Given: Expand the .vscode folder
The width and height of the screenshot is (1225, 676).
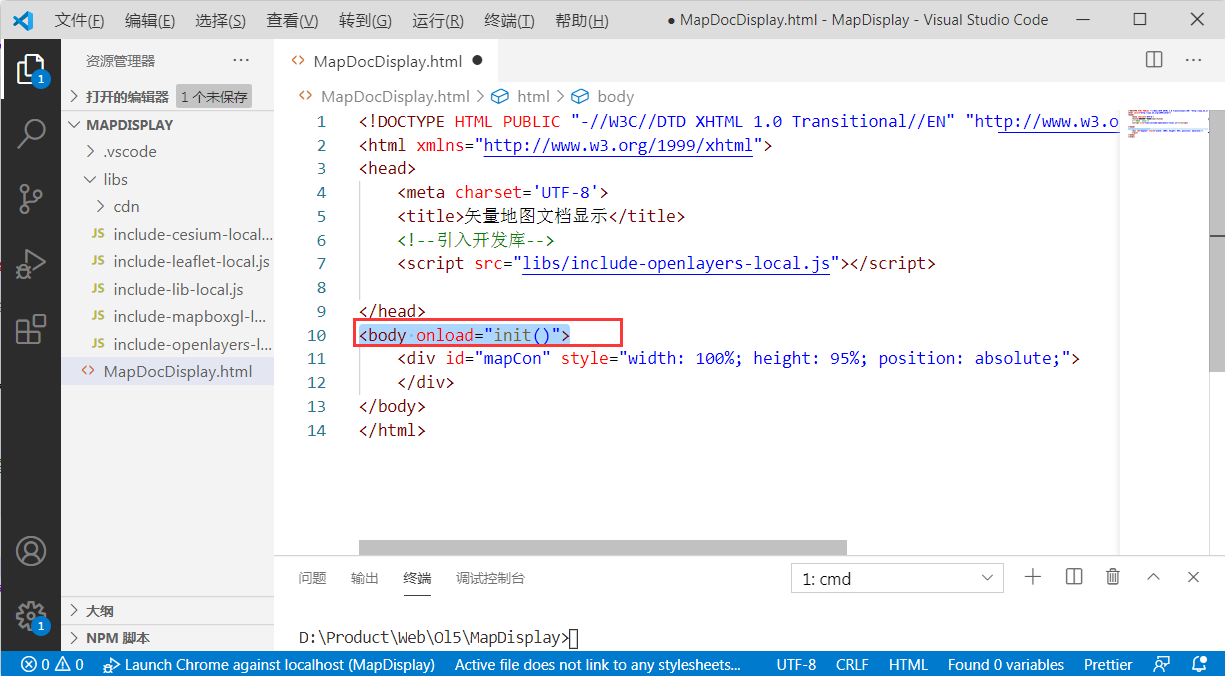Looking at the screenshot, I should coord(167,152).
